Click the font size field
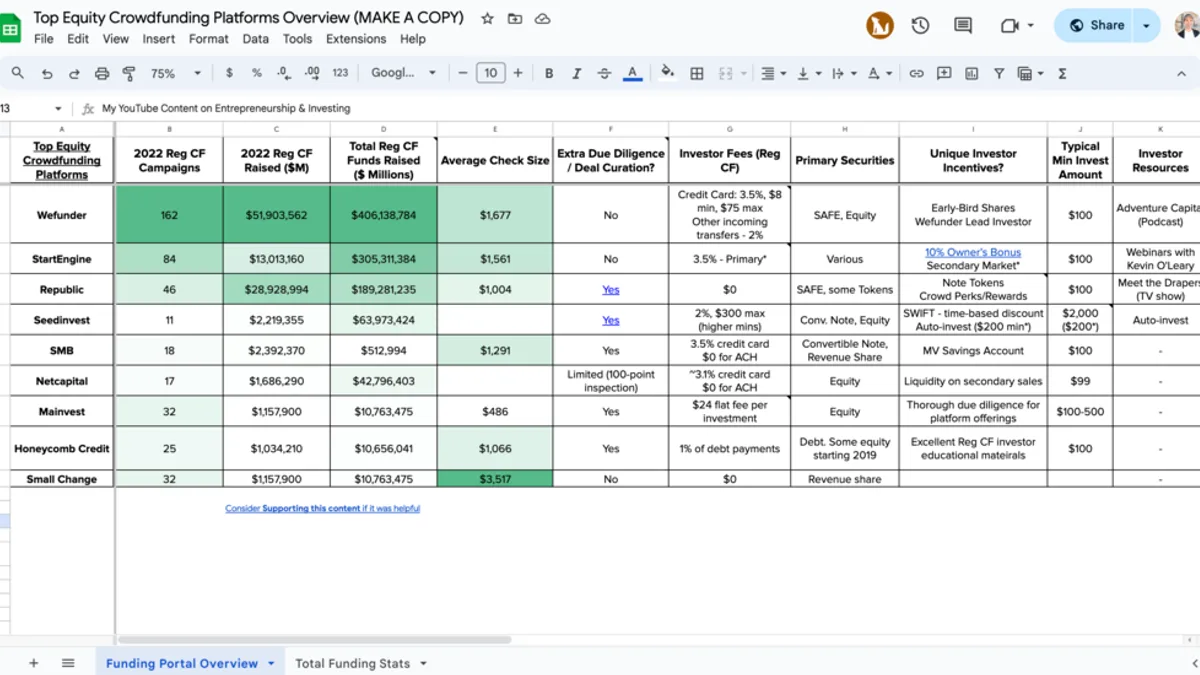Image resolution: width=1200 pixels, height=675 pixels. coord(490,73)
